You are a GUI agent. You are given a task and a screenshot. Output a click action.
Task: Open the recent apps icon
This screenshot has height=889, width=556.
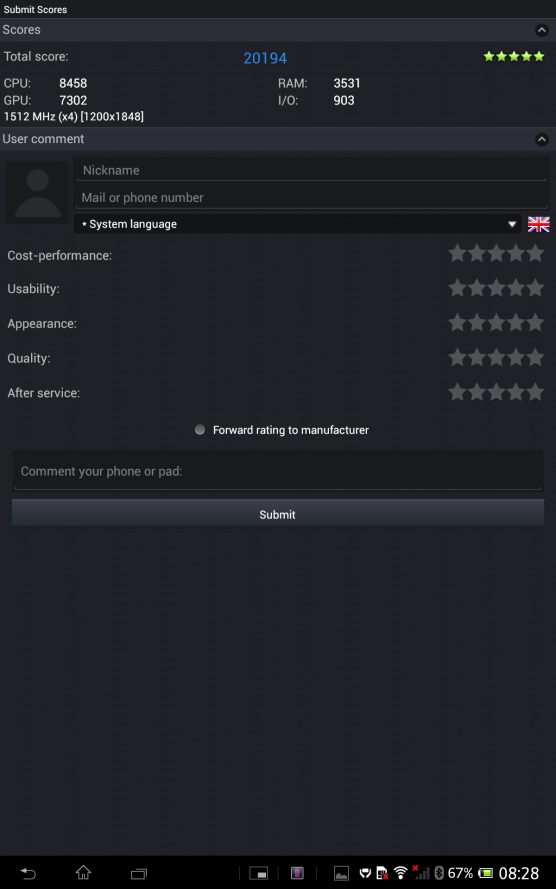pos(139,874)
